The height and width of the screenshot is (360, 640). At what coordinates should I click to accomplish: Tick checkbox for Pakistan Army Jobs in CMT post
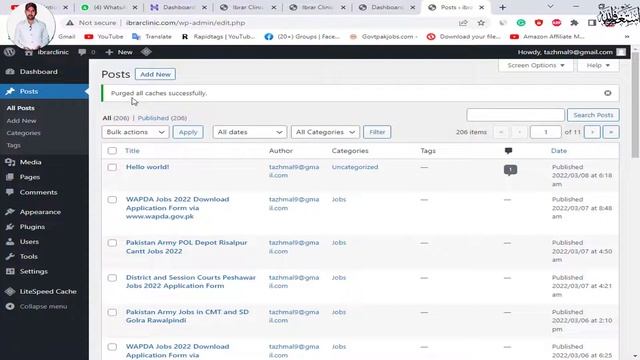pyautogui.click(x=112, y=312)
